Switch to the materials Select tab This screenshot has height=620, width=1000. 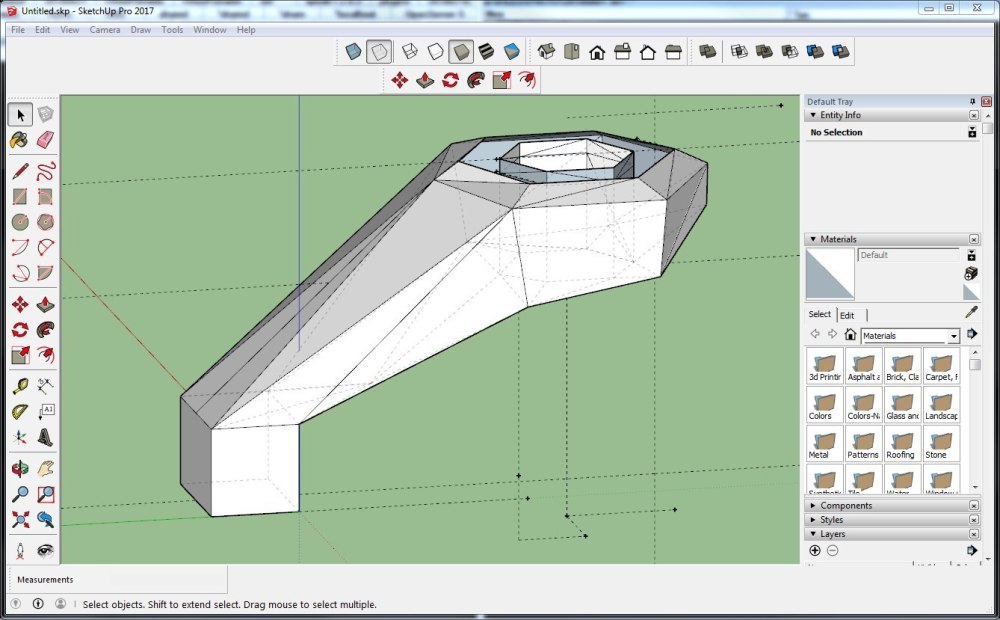[820, 314]
